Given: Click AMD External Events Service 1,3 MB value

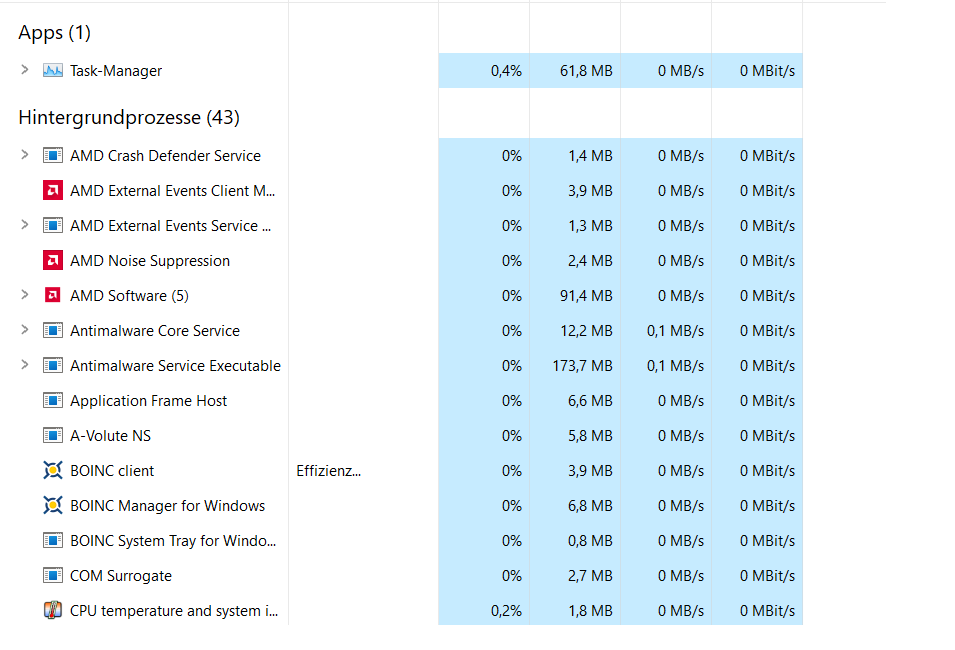Looking at the screenshot, I should tap(590, 226).
